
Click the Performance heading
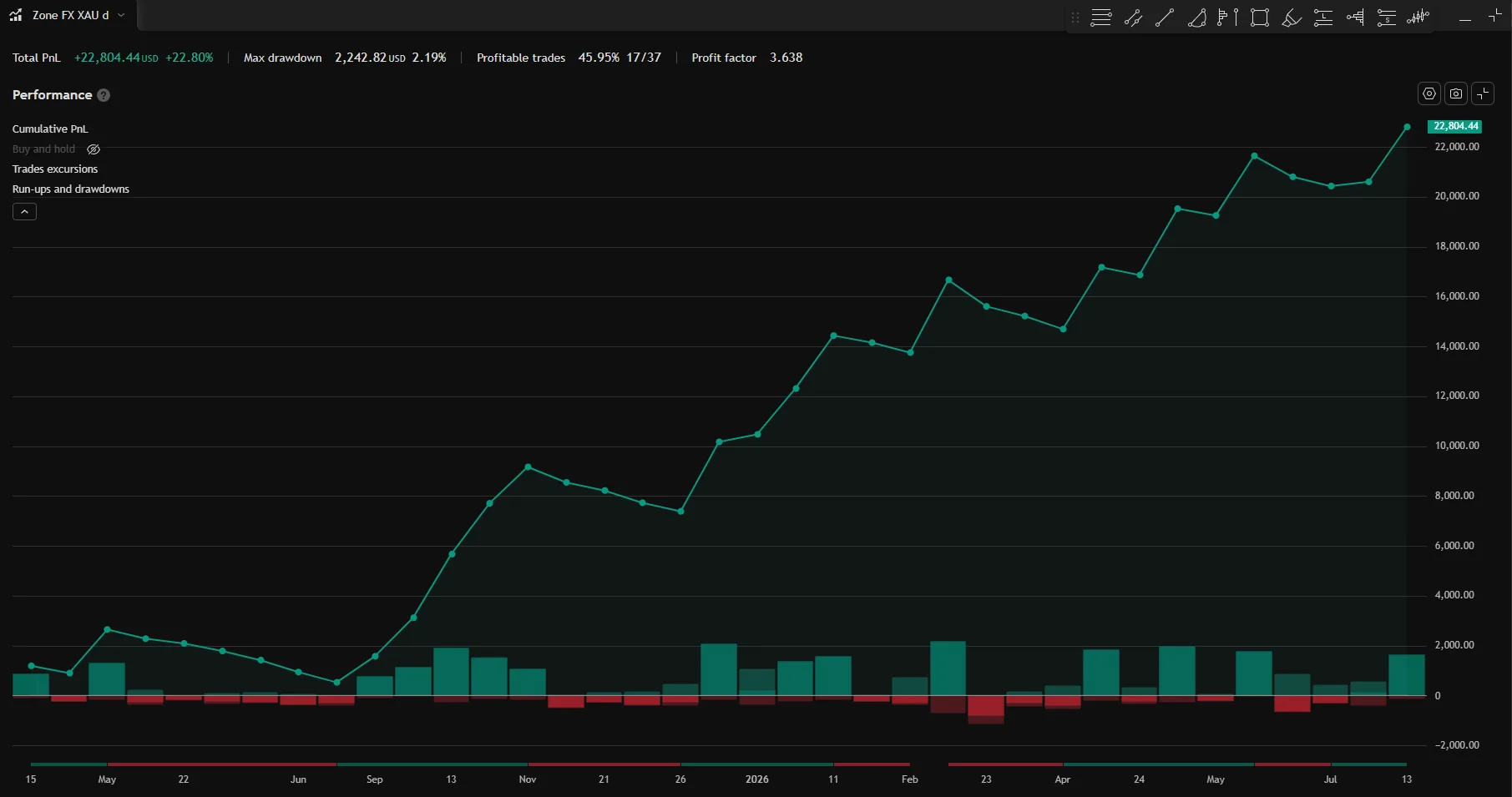(x=52, y=95)
